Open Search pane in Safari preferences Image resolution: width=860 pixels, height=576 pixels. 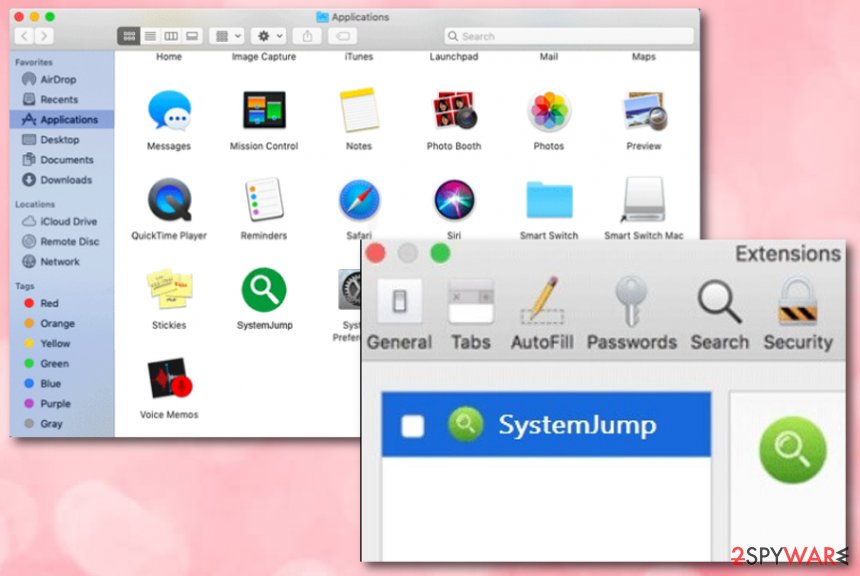pyautogui.click(x=720, y=314)
